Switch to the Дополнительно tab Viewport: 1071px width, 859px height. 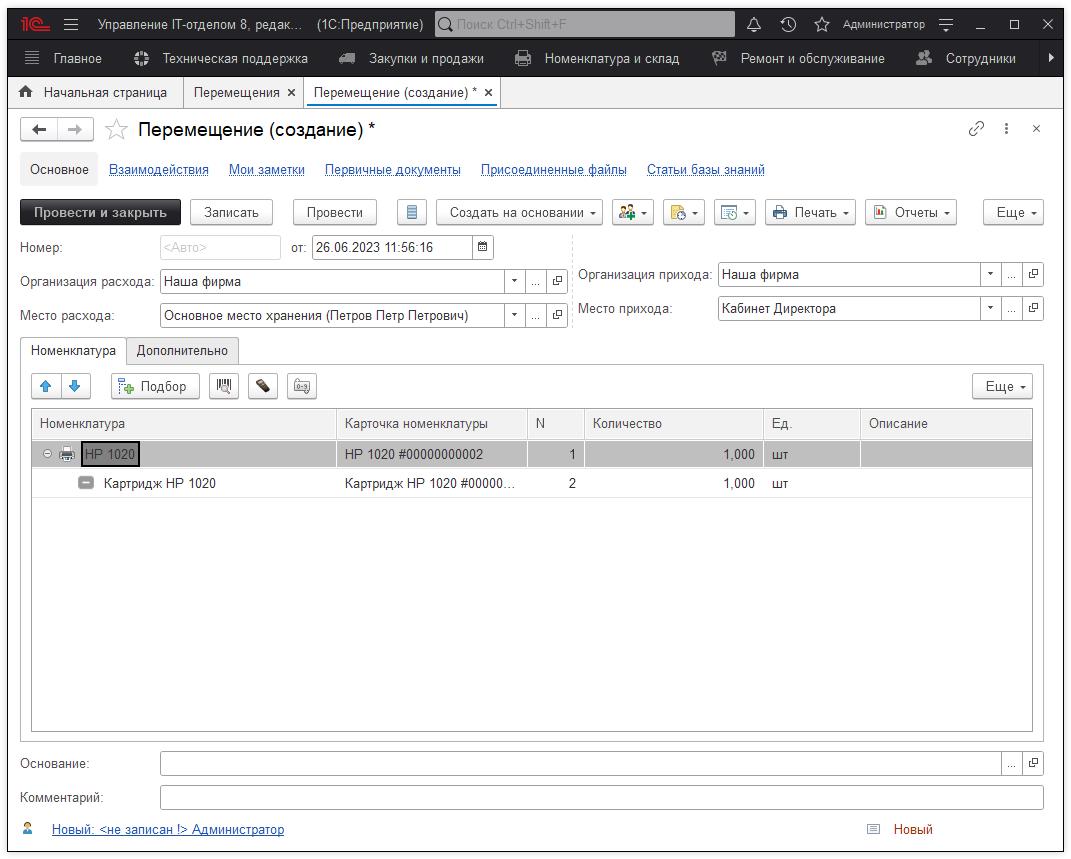click(182, 350)
